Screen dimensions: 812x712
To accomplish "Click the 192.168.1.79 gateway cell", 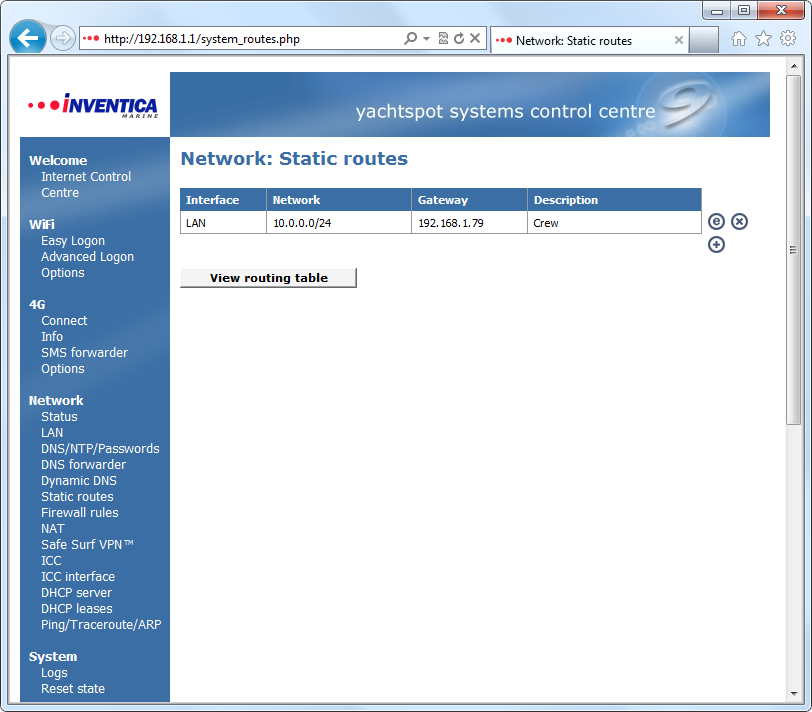I will [469, 223].
